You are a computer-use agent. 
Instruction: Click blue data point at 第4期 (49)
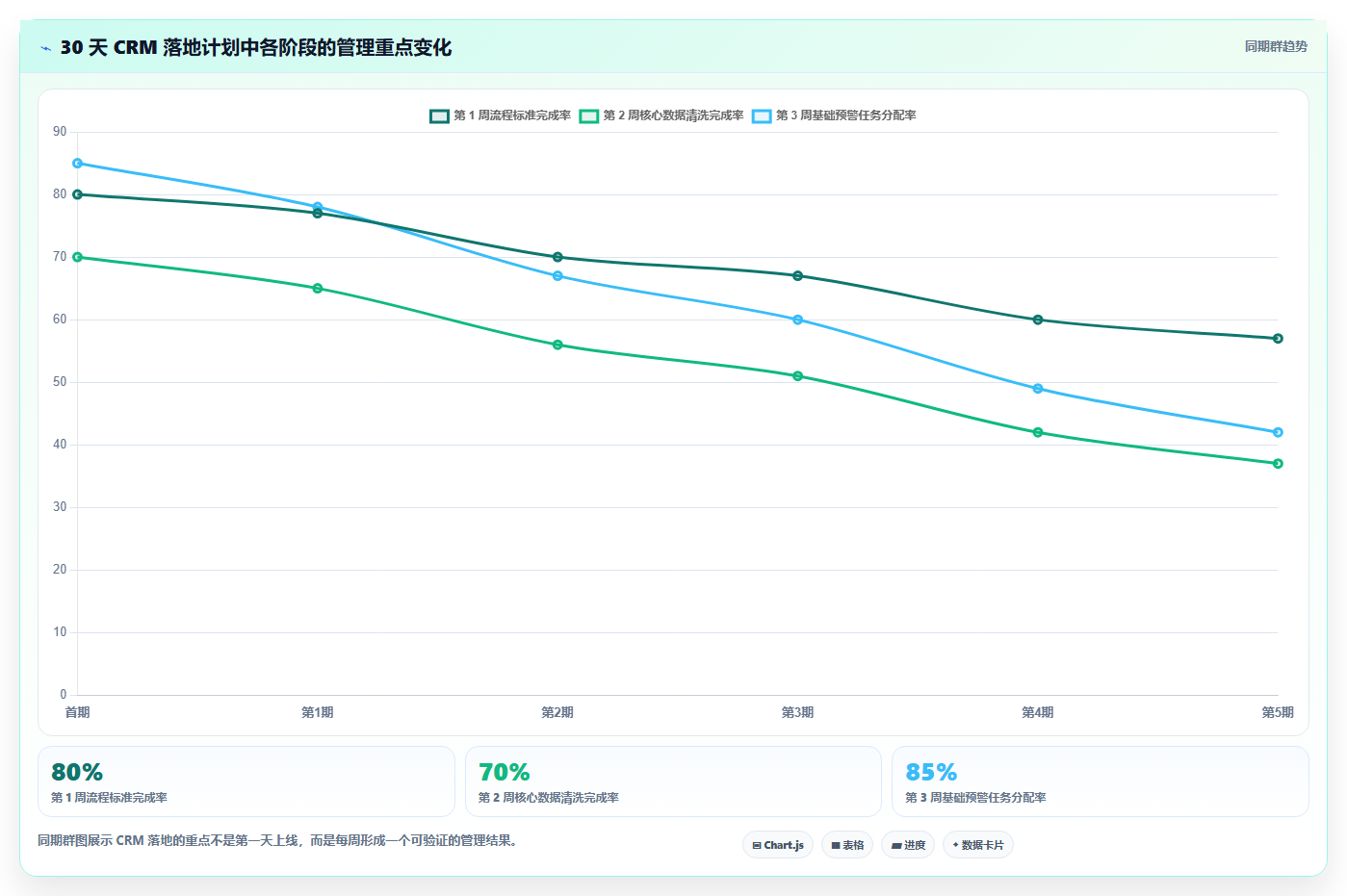[x=1038, y=389]
